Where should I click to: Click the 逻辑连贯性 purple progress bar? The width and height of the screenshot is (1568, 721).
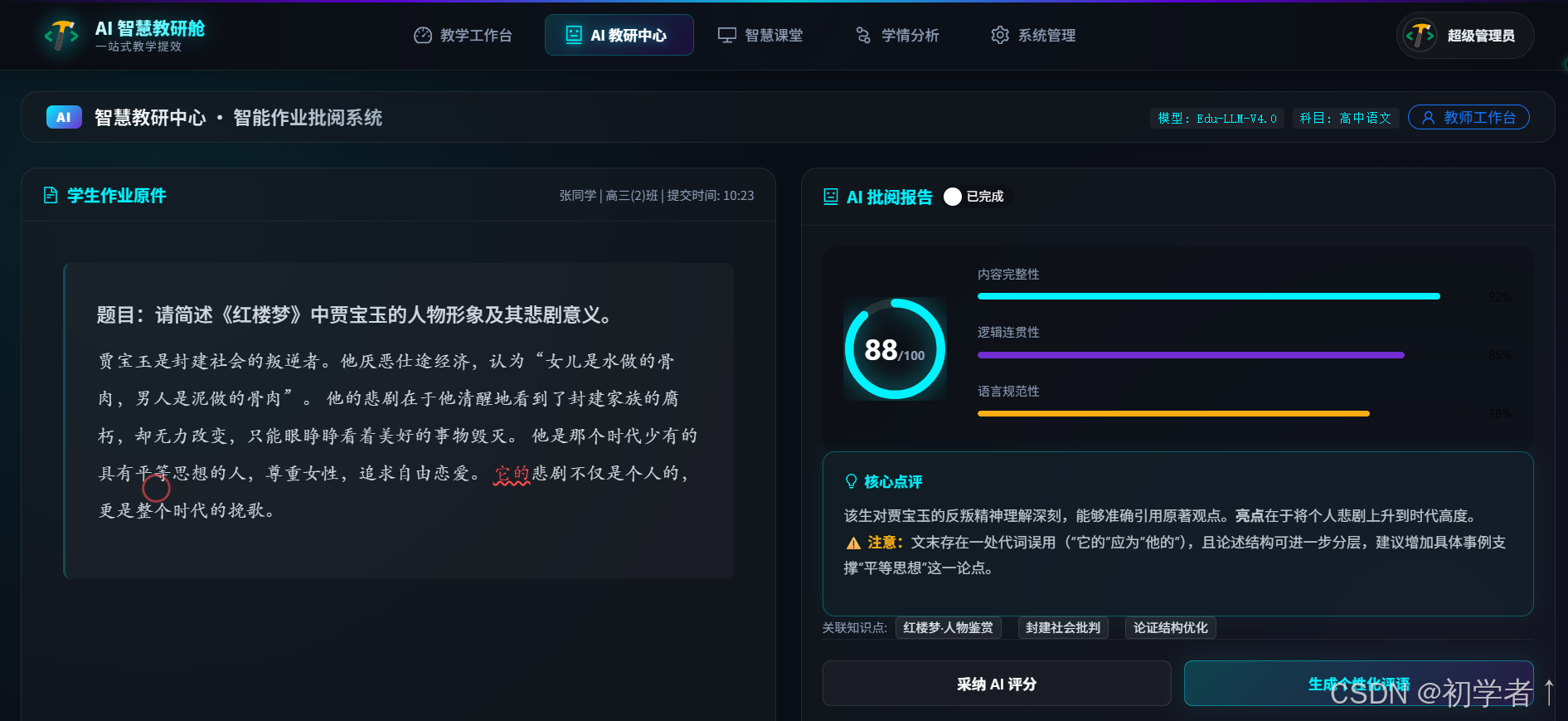click(1191, 355)
